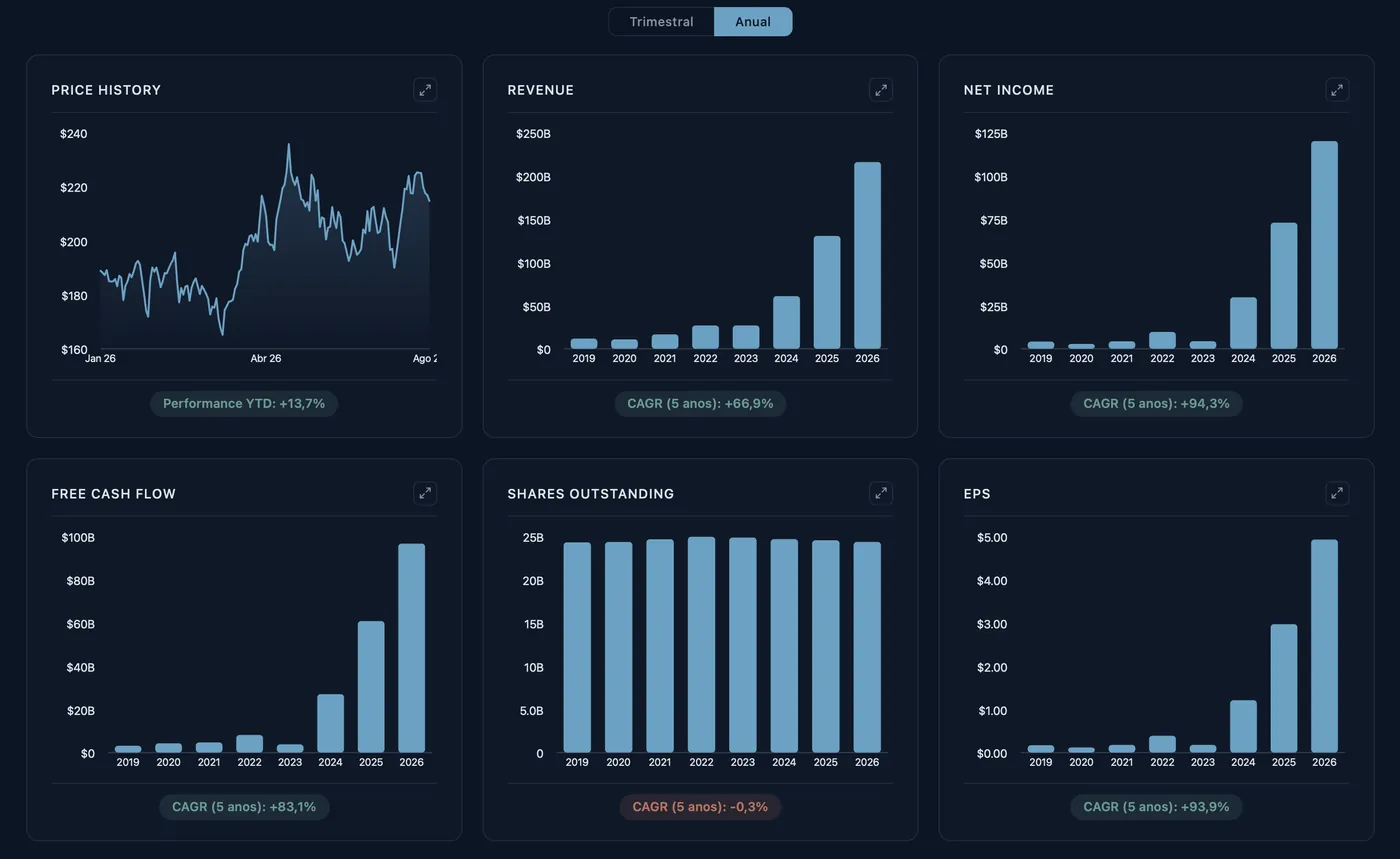Click the 2026 bar in Free Cash Flow chart
The height and width of the screenshot is (859, 1400).
coord(411,648)
